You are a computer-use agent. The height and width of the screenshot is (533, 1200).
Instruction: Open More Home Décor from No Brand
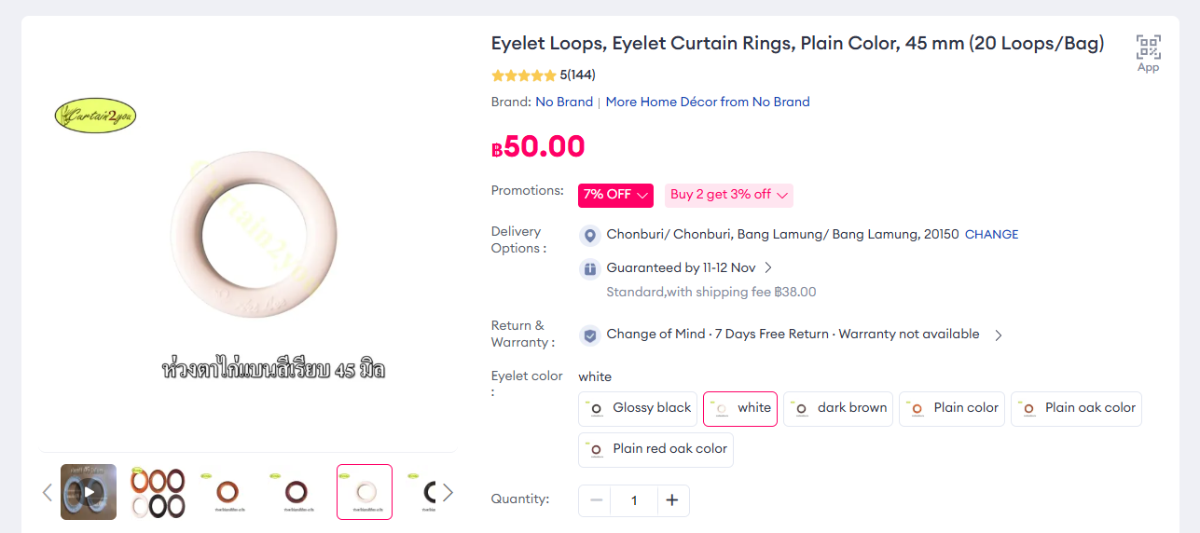[707, 102]
